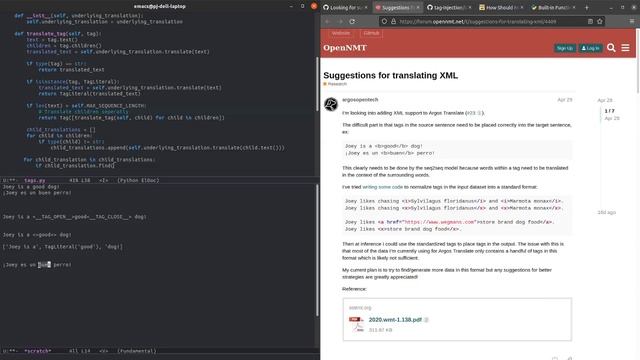Click the scratch buffer scrollbar in Emacs
Viewport: 640px width, 360px height.
click(317, 250)
